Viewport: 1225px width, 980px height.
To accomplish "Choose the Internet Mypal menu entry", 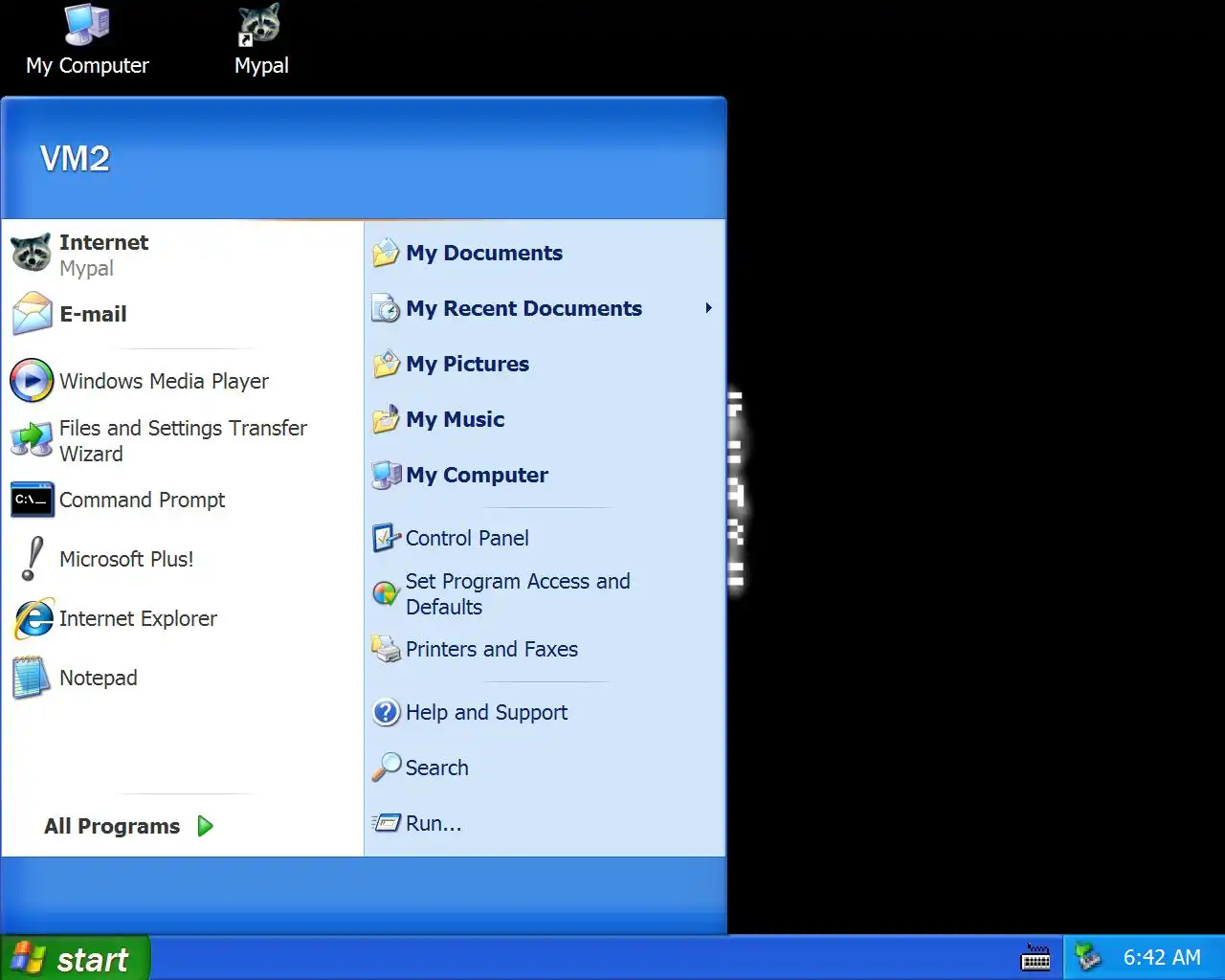I will 182,254.
